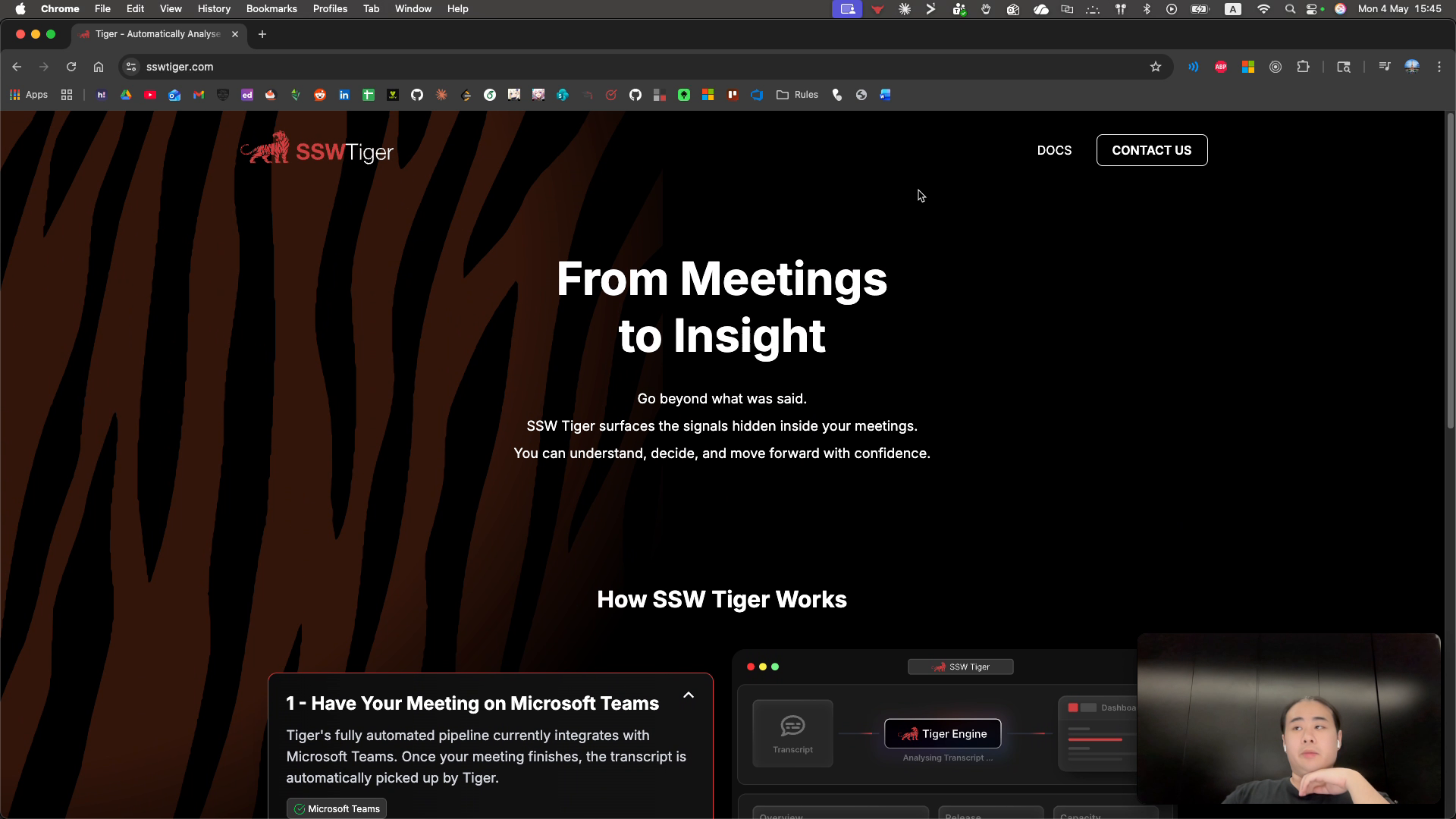Open the Chrome menu in menu bar

tap(60, 9)
